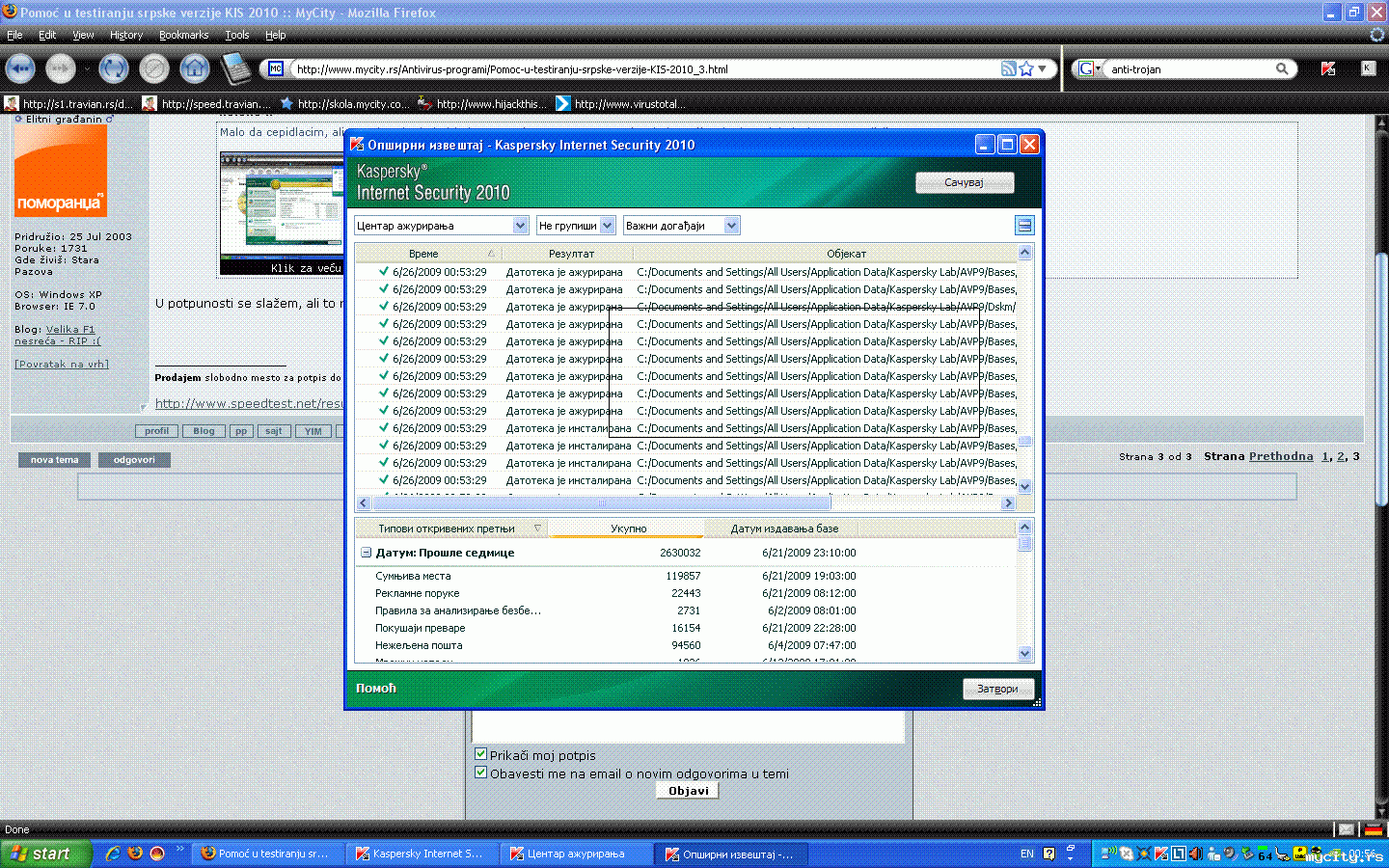
Task: Launch Internet Explorer from quick launch
Action: coord(113,854)
